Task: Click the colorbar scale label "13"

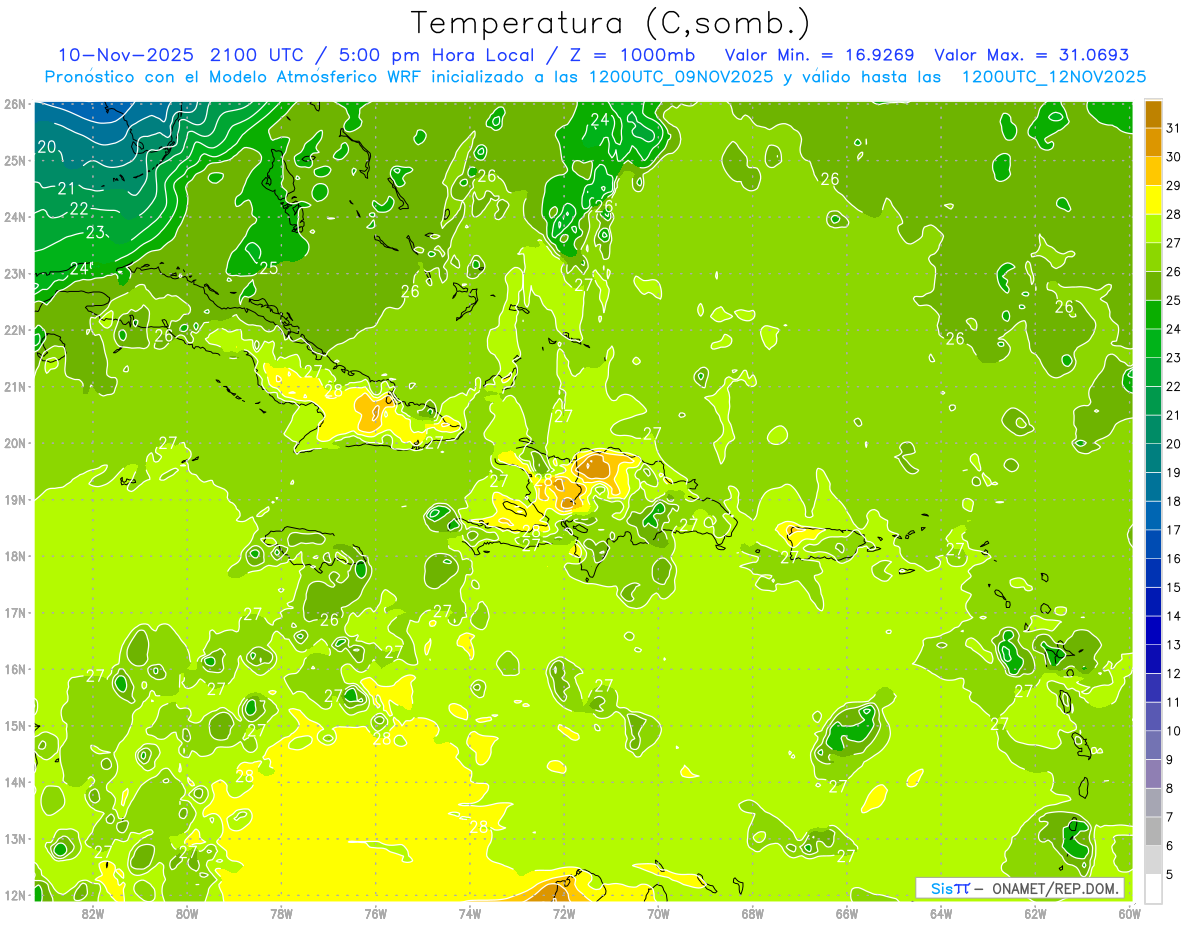Action: pos(1173,644)
